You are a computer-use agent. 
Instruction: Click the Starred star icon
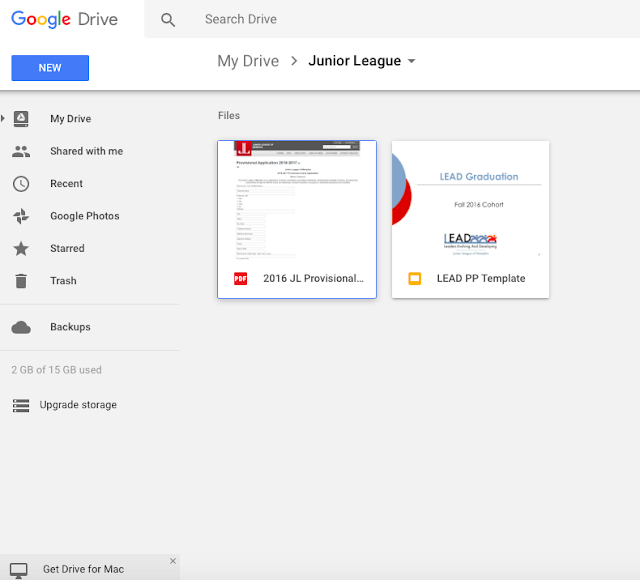coord(21,249)
